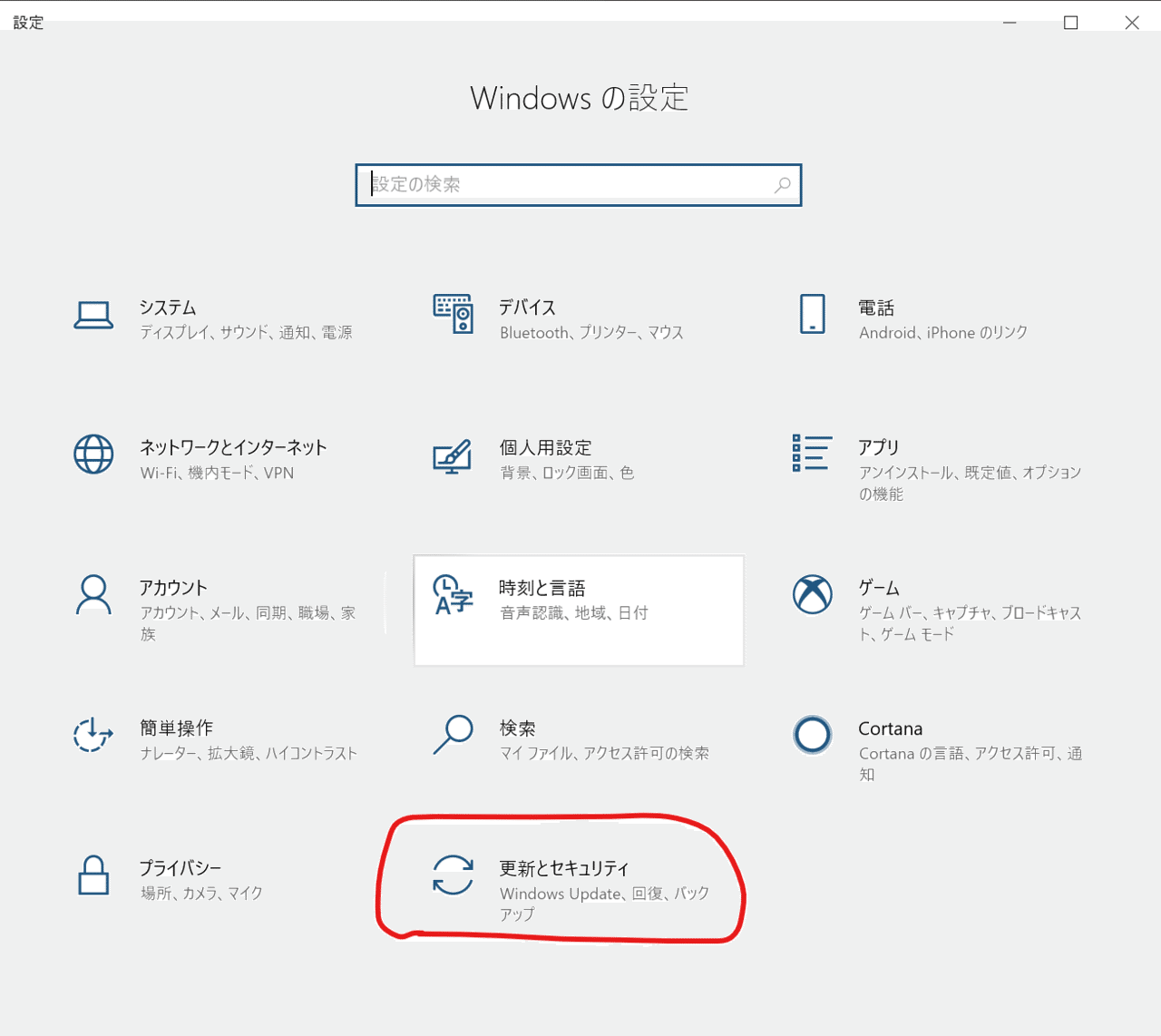Open the プライバシー settings title
Viewport: 1161px width, 1036px height.
click(x=180, y=868)
